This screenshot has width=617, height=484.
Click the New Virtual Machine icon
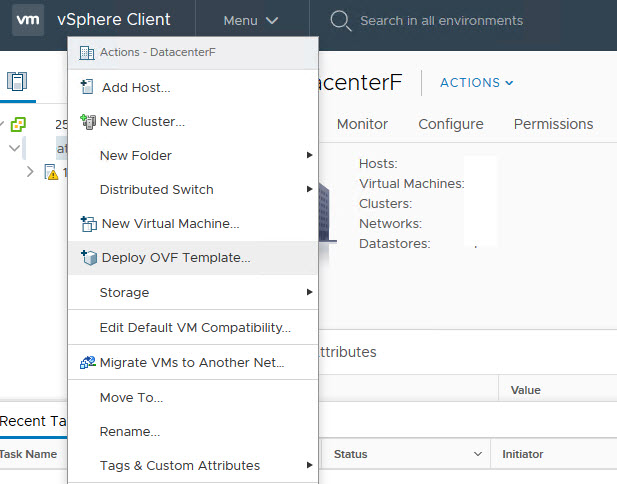(87, 224)
